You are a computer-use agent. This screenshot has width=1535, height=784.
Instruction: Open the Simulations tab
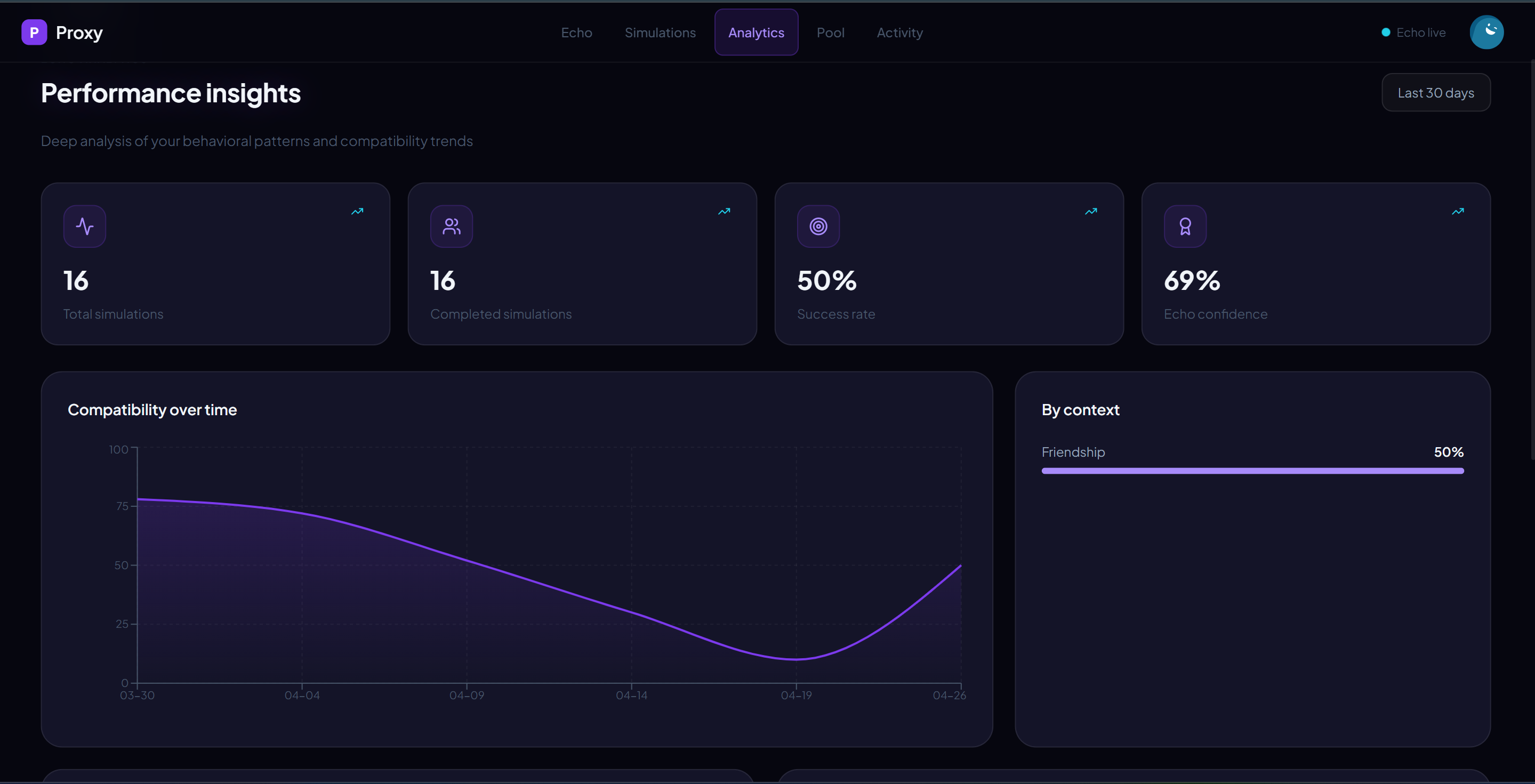(660, 33)
